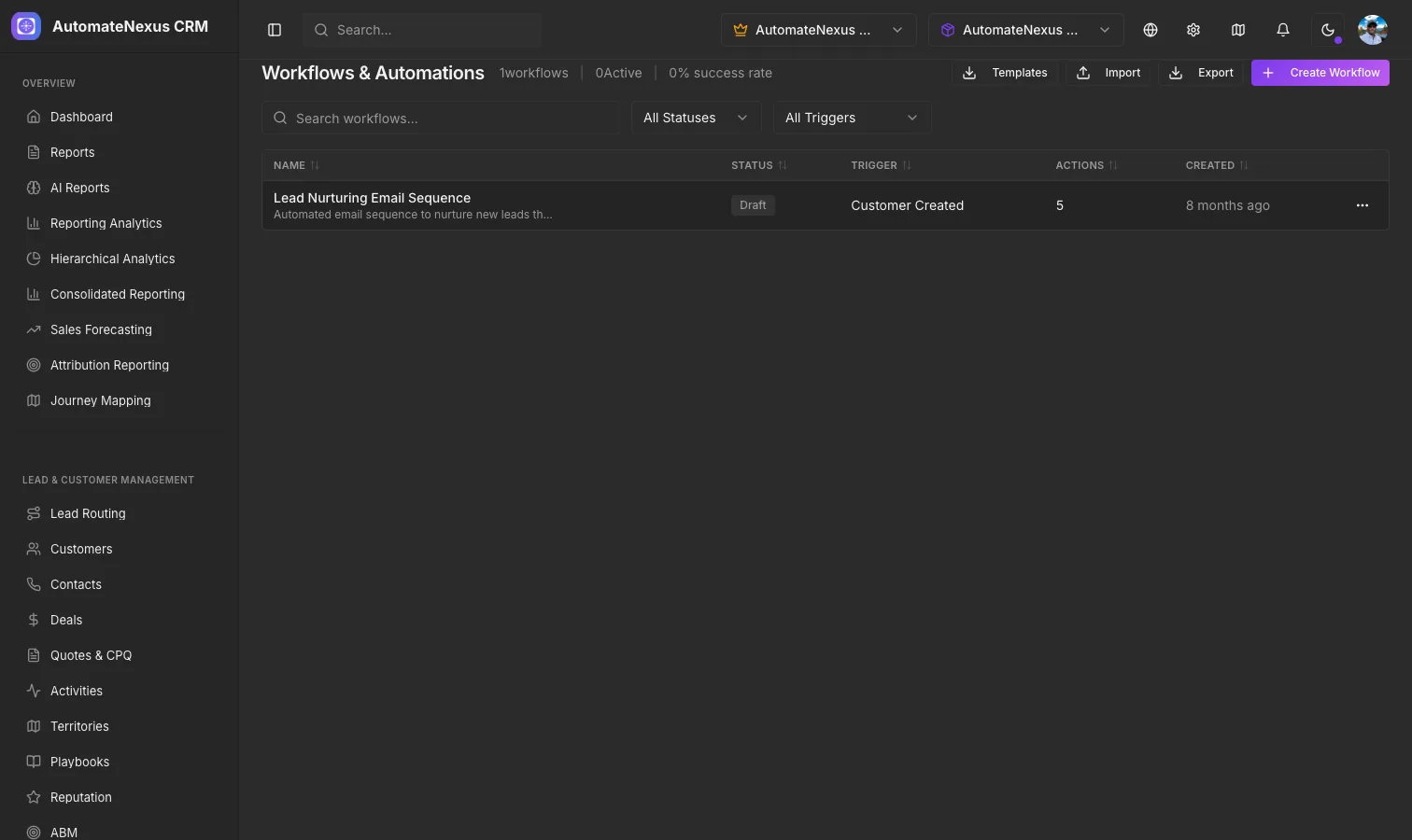
Task: Open notifications bell icon
Action: point(1283,30)
